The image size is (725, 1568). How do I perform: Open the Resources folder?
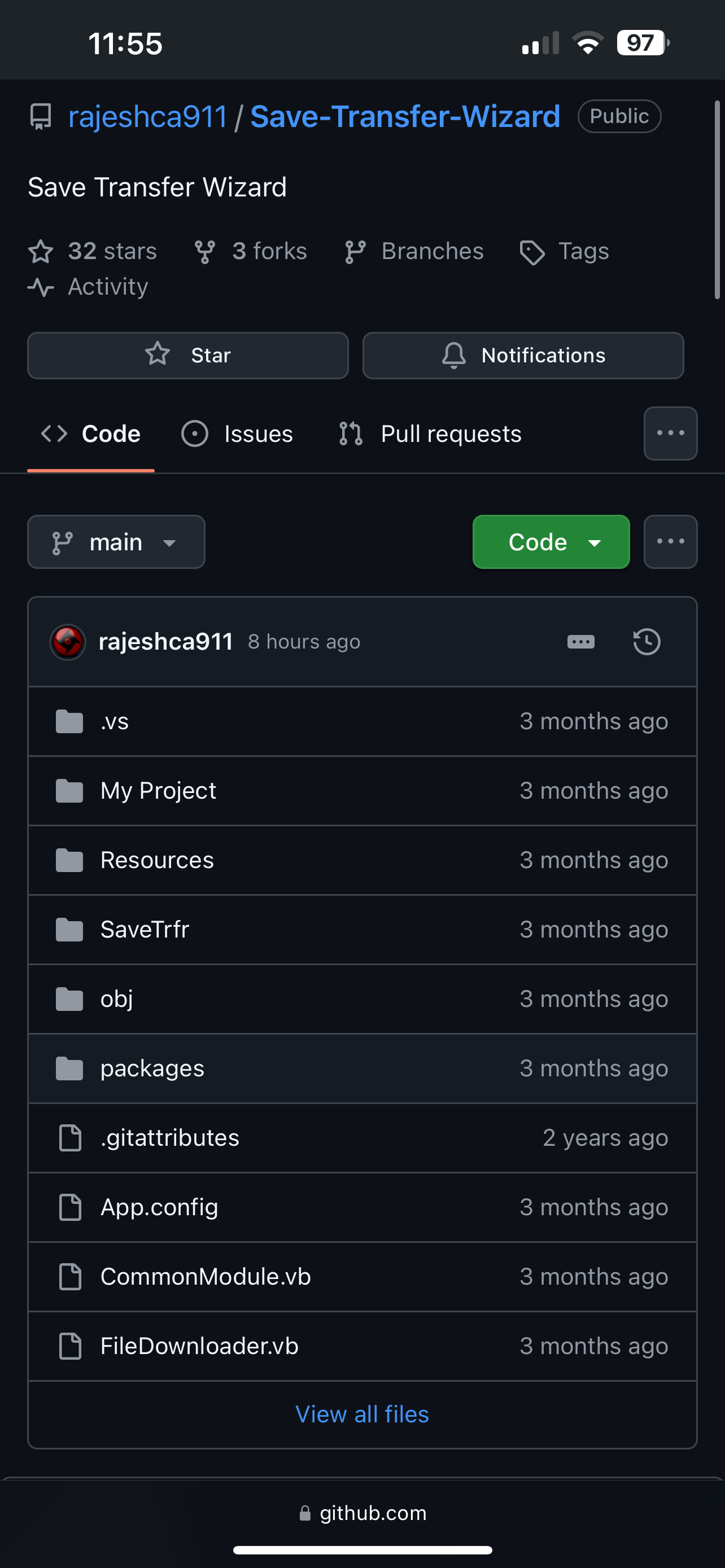point(157,860)
